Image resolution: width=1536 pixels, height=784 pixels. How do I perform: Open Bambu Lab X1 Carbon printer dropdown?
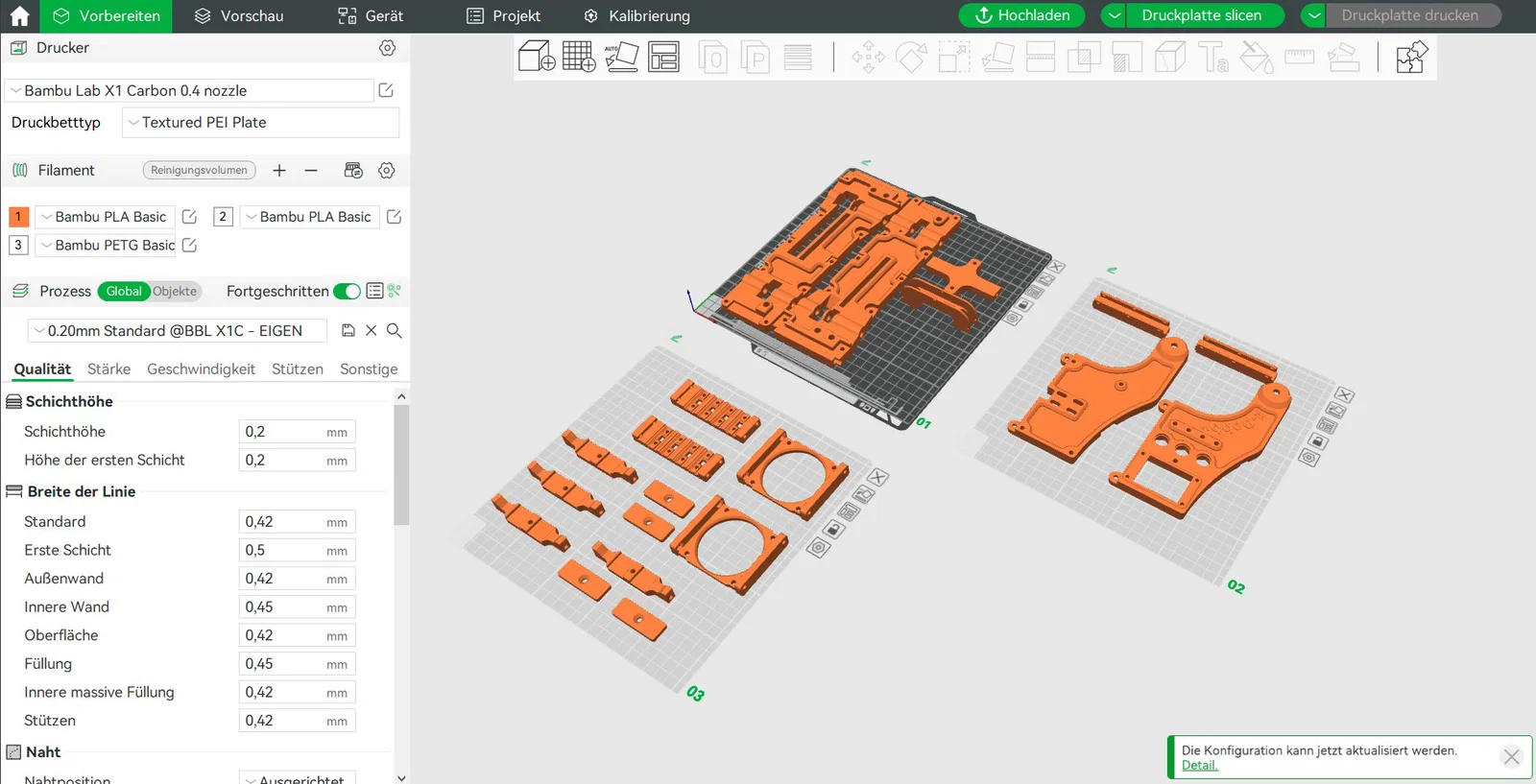point(189,91)
